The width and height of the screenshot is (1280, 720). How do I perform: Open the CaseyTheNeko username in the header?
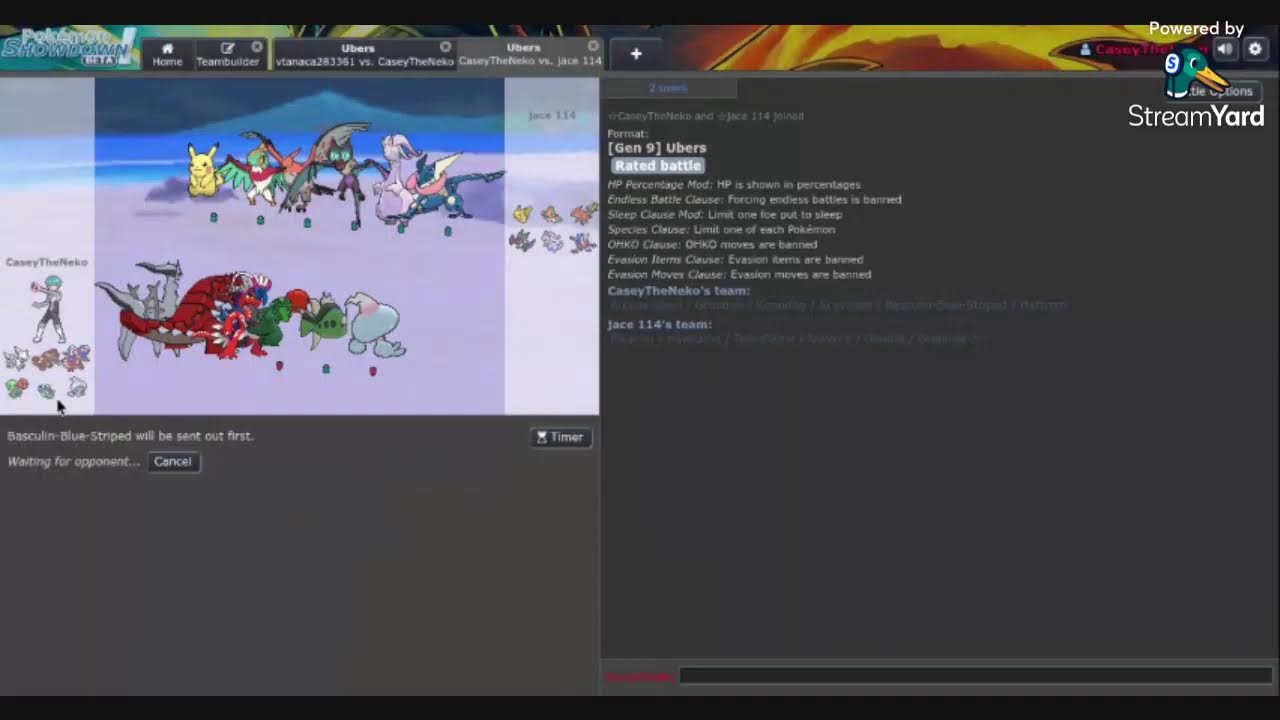click(x=1143, y=49)
